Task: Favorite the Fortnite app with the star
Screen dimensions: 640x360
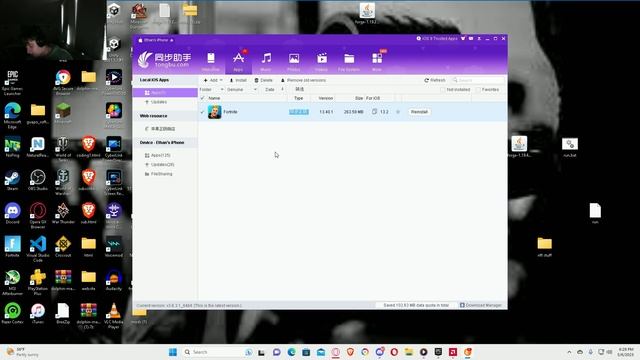Action: click(x=398, y=112)
